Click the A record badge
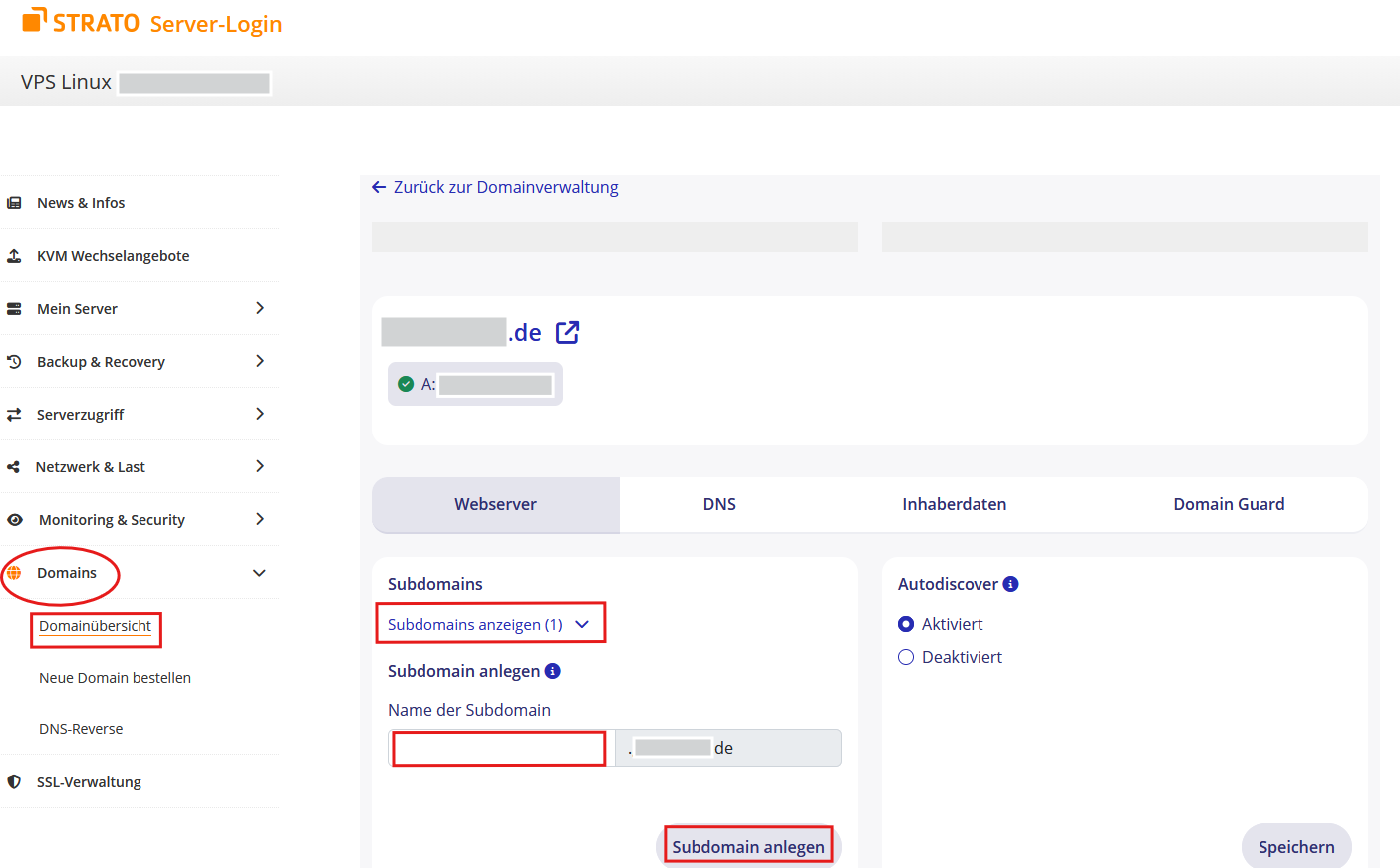Screen dimensions: 1400x868 pos(475,384)
